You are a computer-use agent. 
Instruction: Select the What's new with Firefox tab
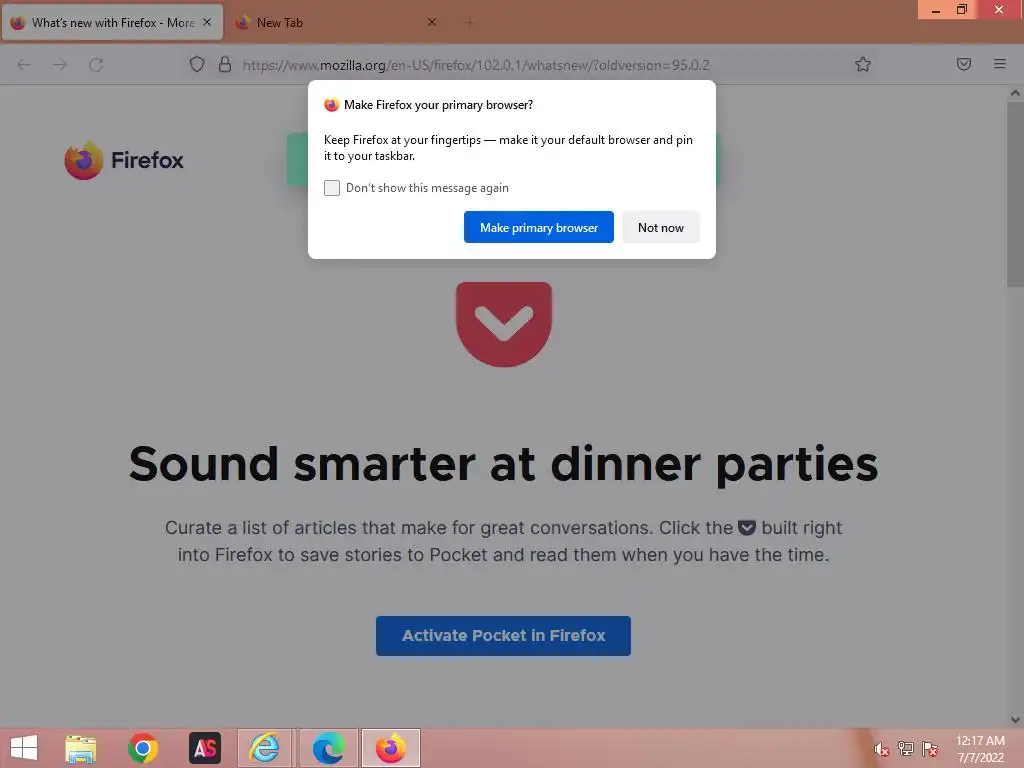click(x=112, y=23)
